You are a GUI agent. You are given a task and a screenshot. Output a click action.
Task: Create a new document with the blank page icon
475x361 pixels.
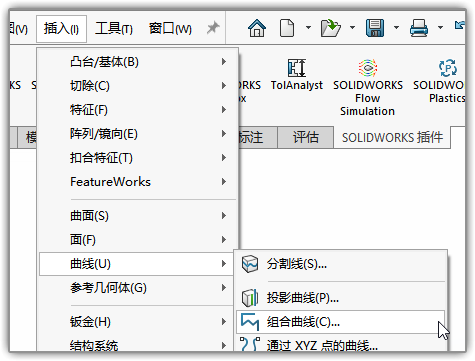[287, 28]
